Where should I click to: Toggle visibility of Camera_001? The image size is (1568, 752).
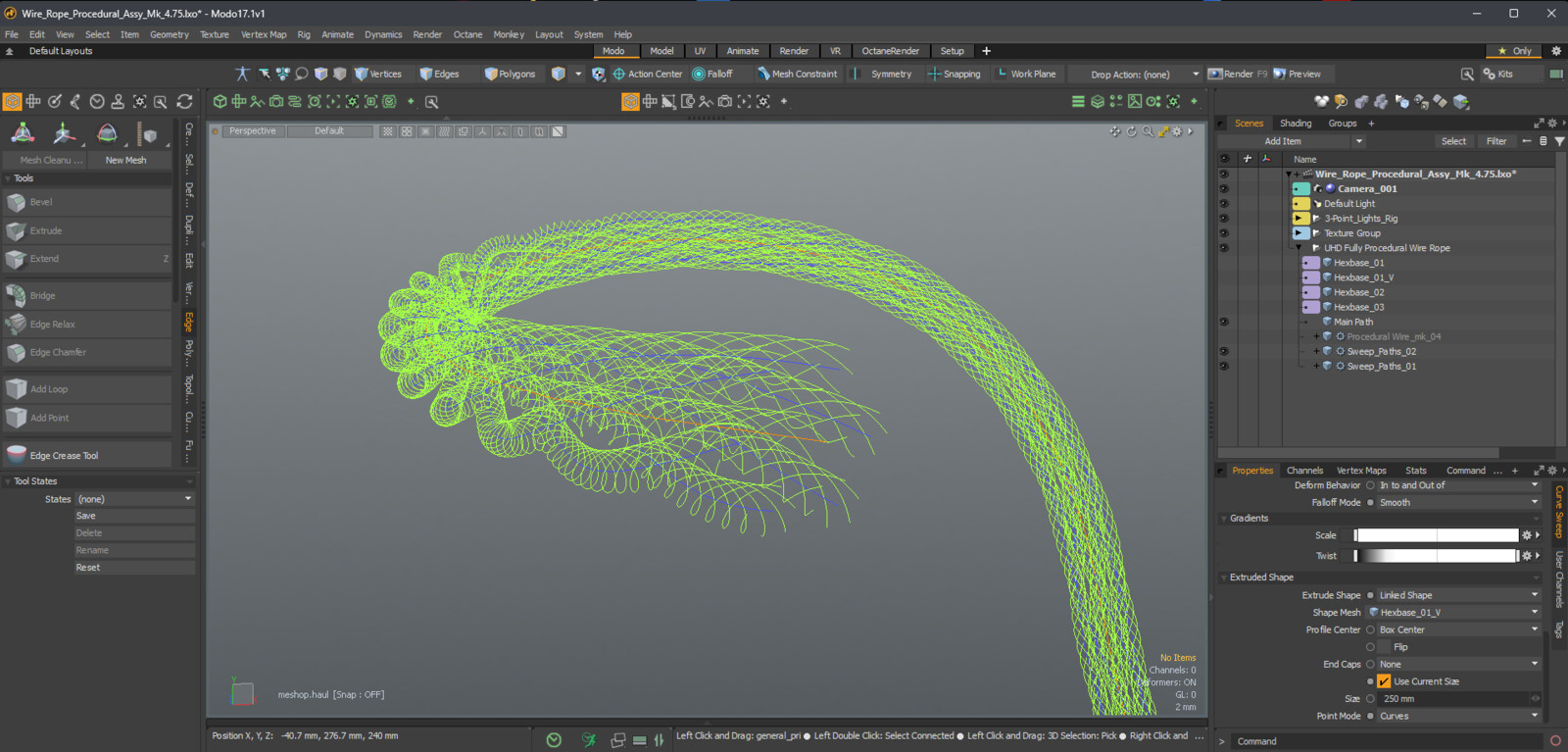[1224, 189]
